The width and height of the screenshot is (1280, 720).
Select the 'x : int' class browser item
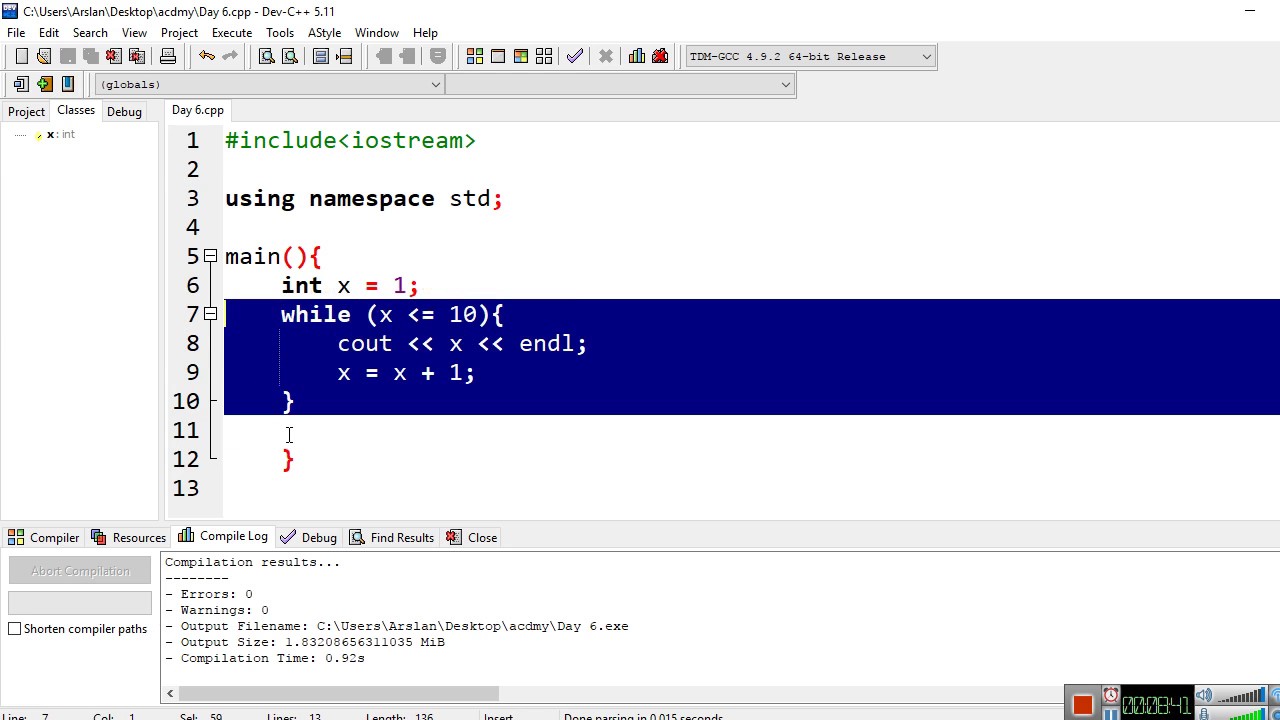coord(61,135)
